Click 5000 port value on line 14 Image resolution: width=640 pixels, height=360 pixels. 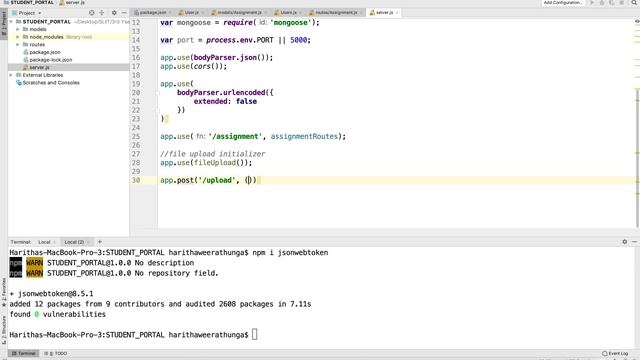click(298, 40)
